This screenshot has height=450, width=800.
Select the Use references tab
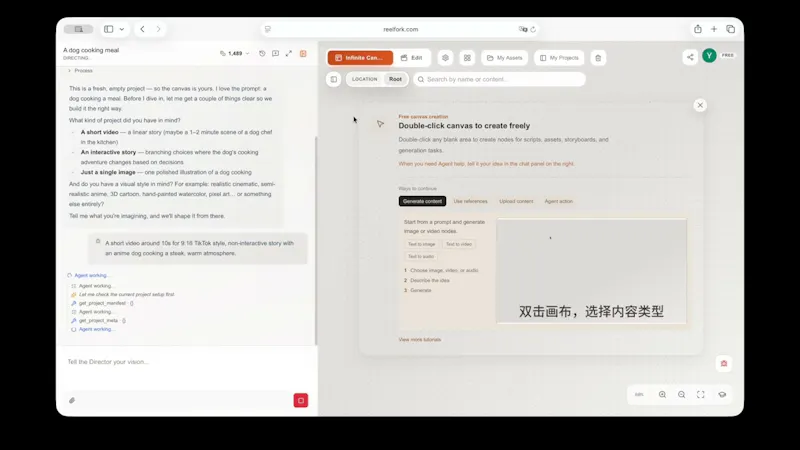pyautogui.click(x=470, y=202)
